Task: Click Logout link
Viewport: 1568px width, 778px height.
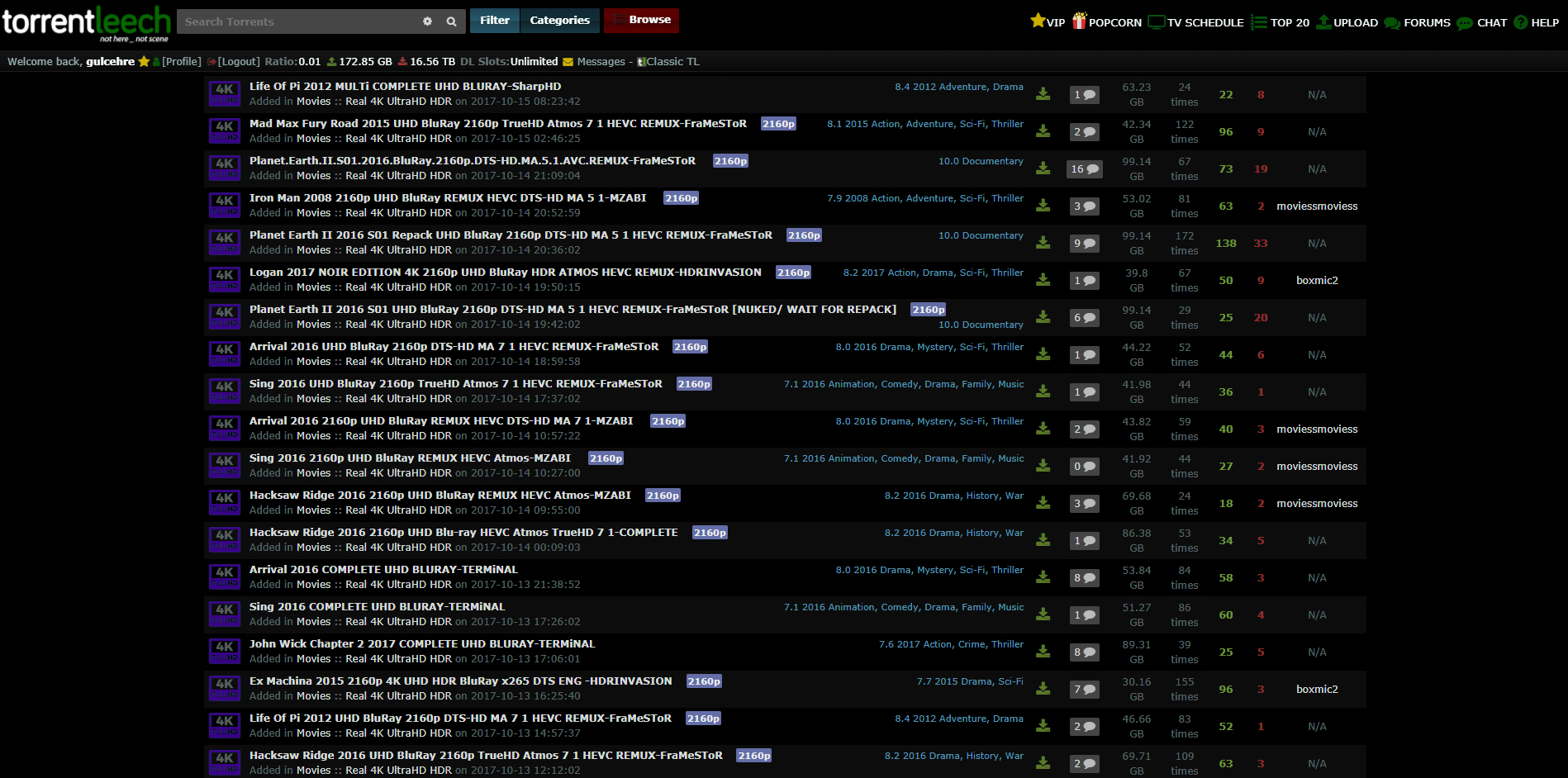Action: click(x=239, y=62)
